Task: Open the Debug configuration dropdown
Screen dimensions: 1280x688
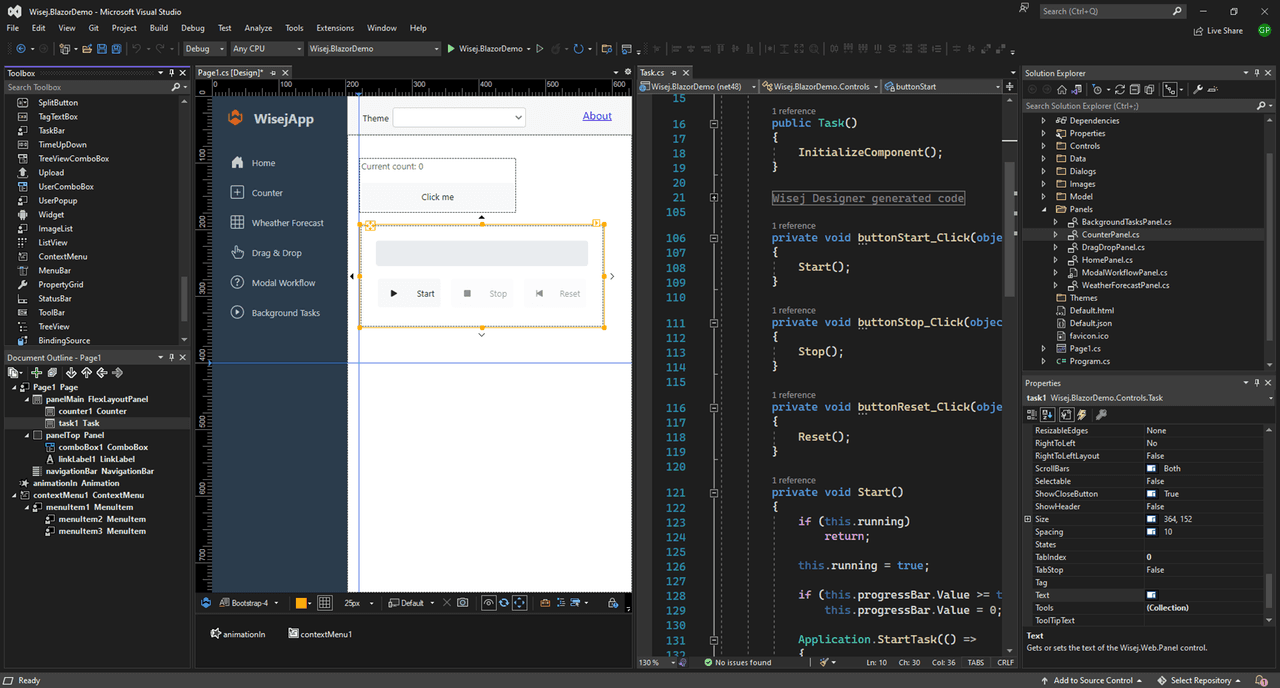Action: pos(204,48)
